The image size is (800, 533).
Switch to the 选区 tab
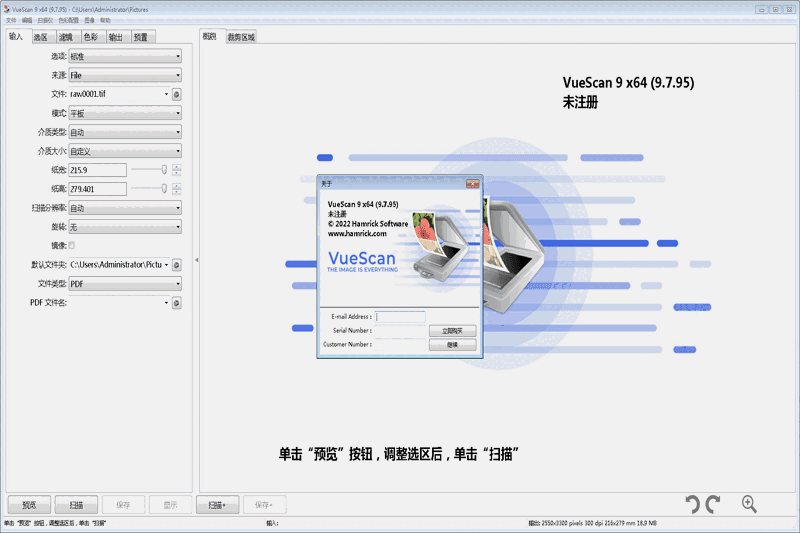coord(42,37)
